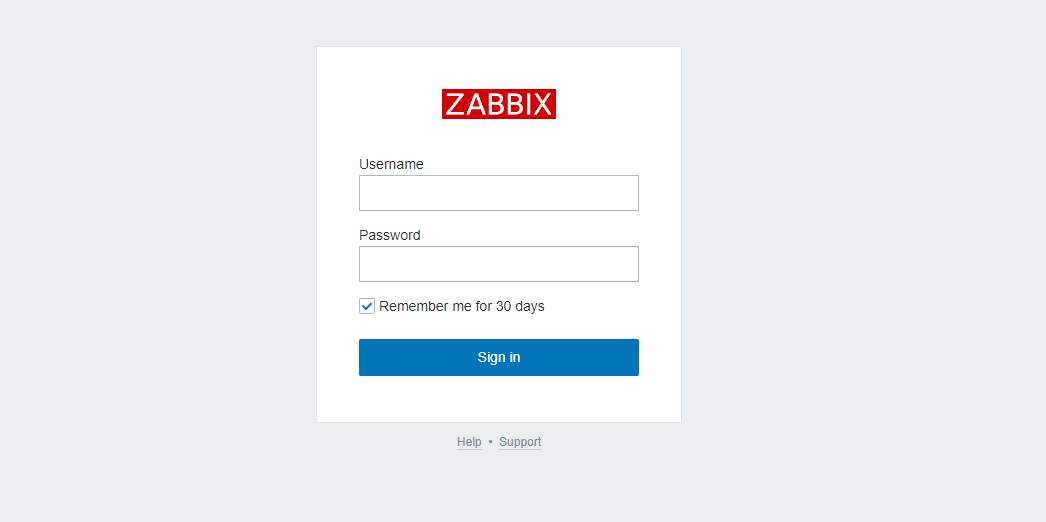Open the Help link below the form
The height and width of the screenshot is (522, 1046).
click(469, 442)
